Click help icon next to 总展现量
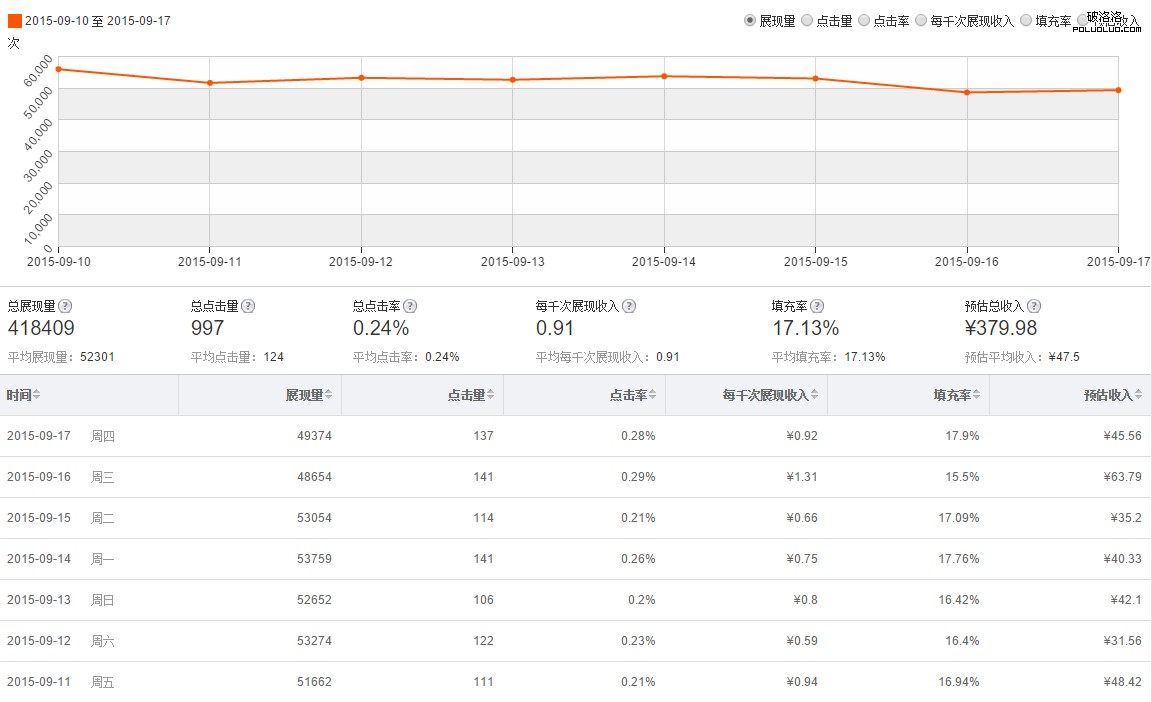This screenshot has width=1152, height=702. pos(65,306)
